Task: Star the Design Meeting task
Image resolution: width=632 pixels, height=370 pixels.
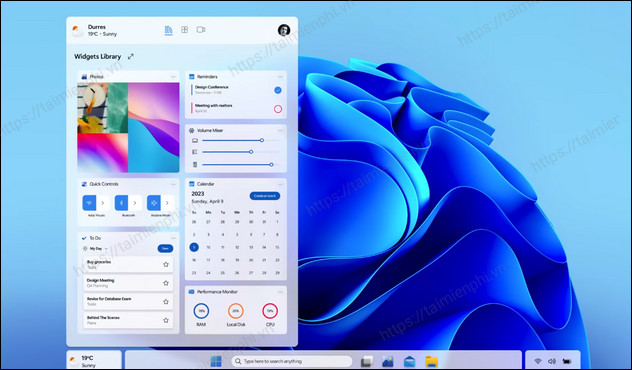Action: [166, 283]
